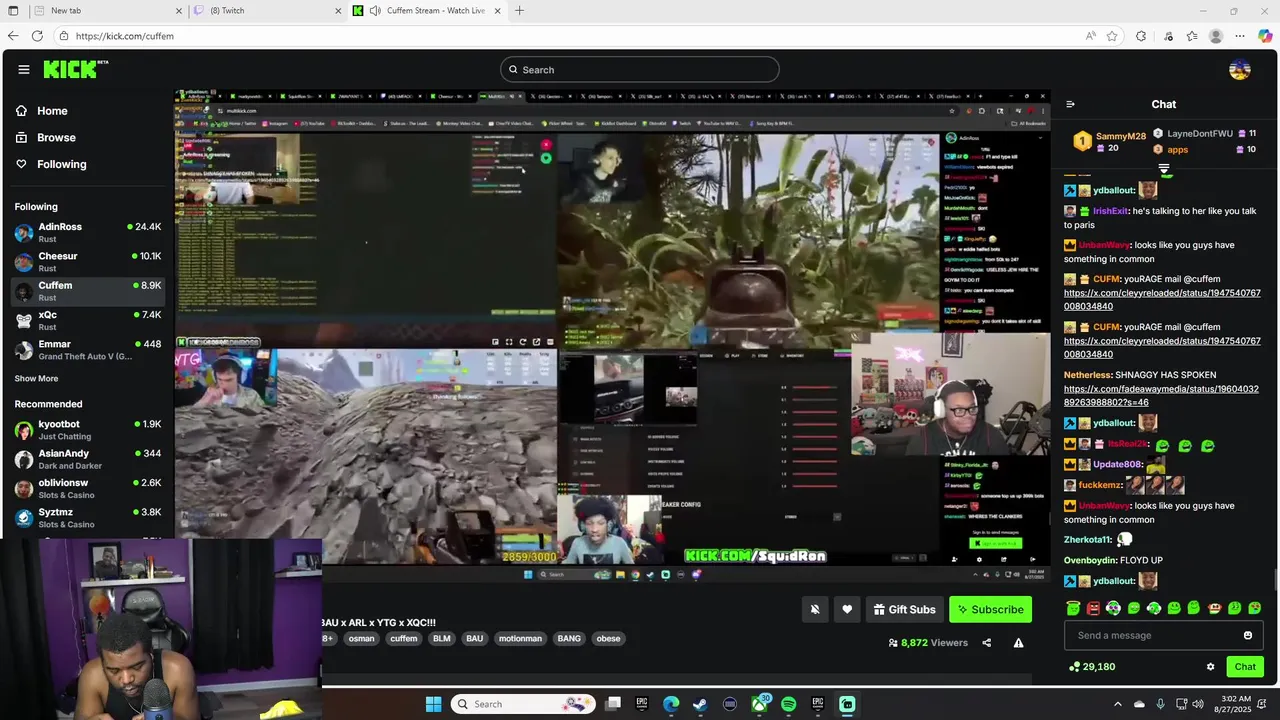Click the channel points 29,180 icon
Screen dimensions: 1280x720
pyautogui.click(x=1074, y=667)
